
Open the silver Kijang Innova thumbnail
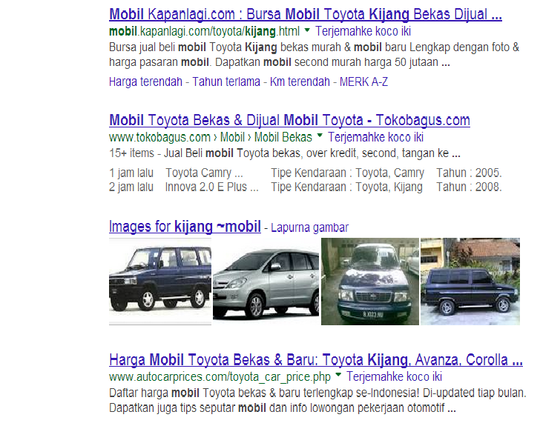(x=266, y=281)
